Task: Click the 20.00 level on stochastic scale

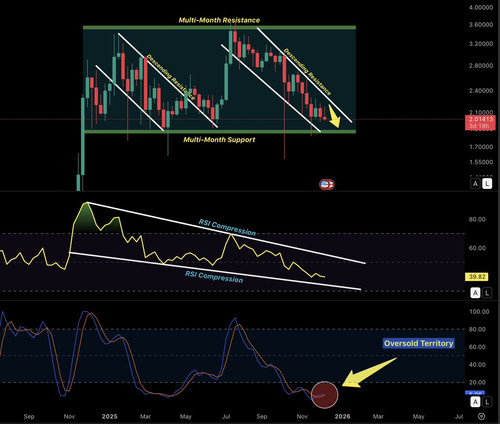Action: pyautogui.click(x=477, y=382)
